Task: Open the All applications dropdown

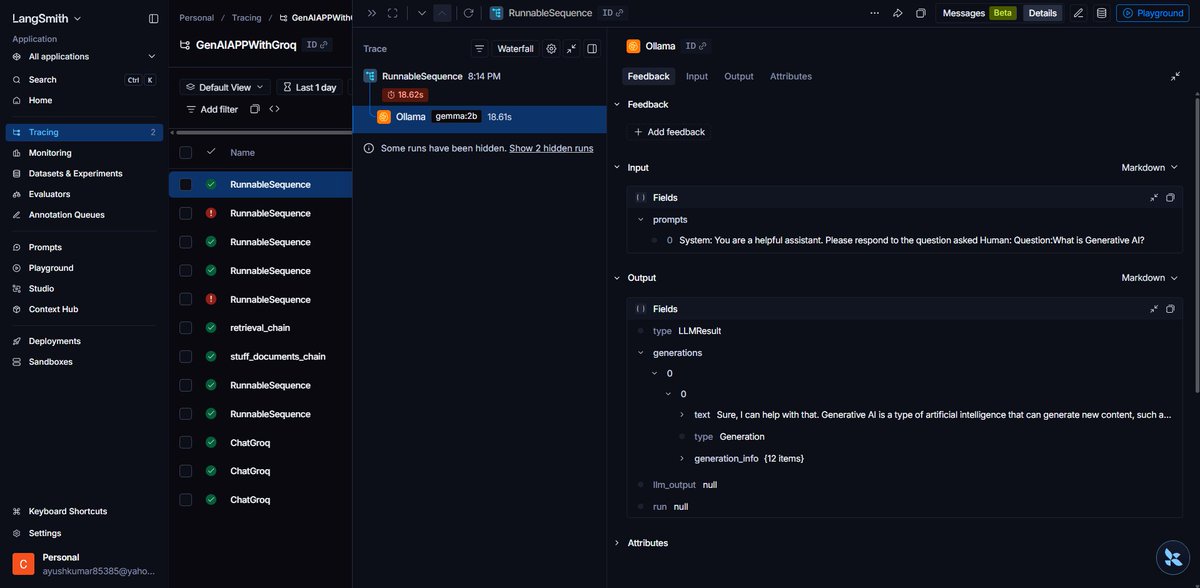Action: (84, 57)
